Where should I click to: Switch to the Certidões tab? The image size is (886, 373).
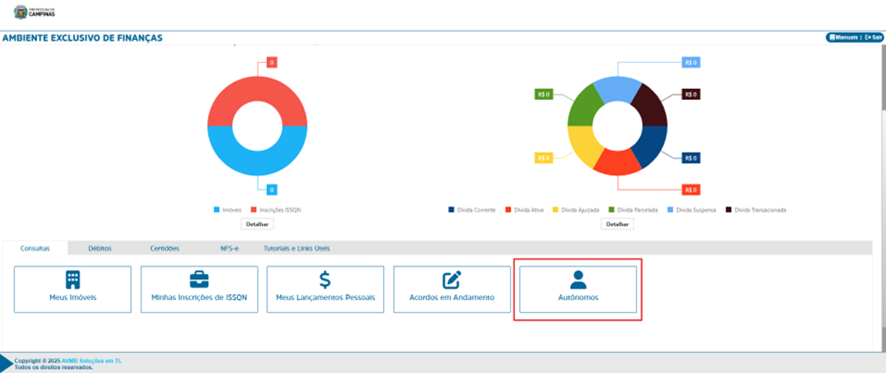click(x=165, y=248)
